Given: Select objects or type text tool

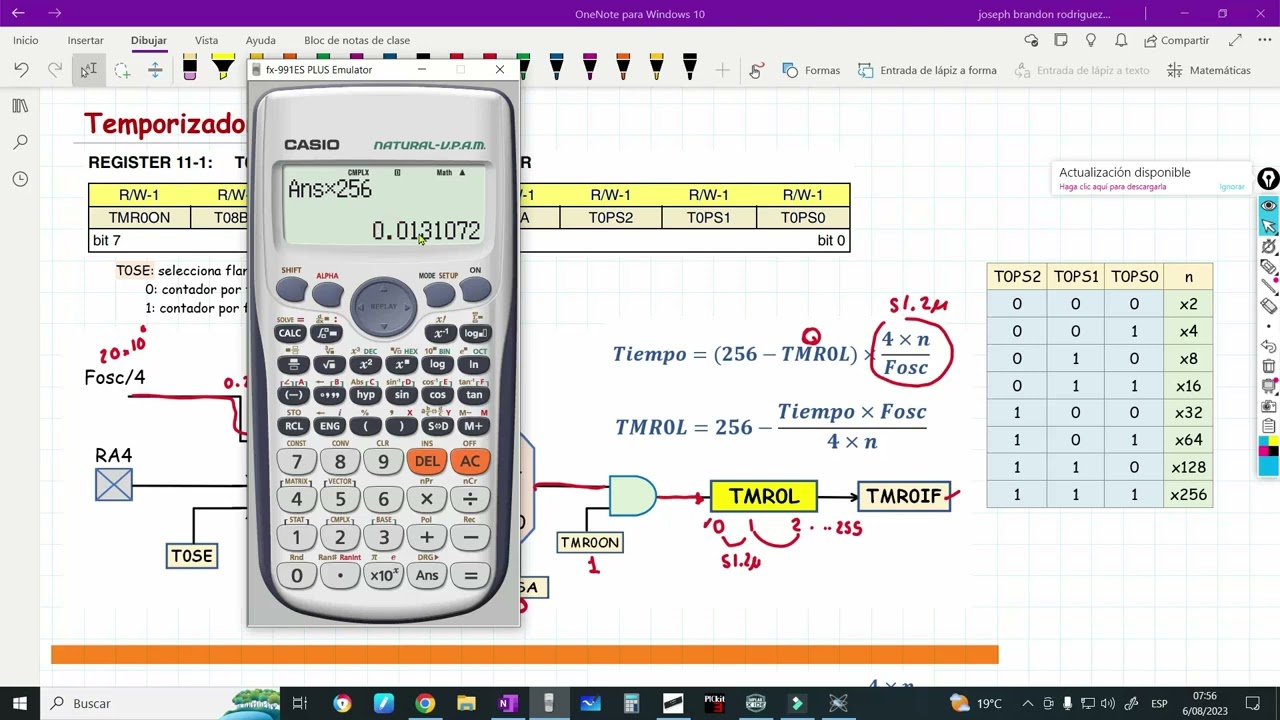Looking at the screenshot, I should click(x=88, y=70).
